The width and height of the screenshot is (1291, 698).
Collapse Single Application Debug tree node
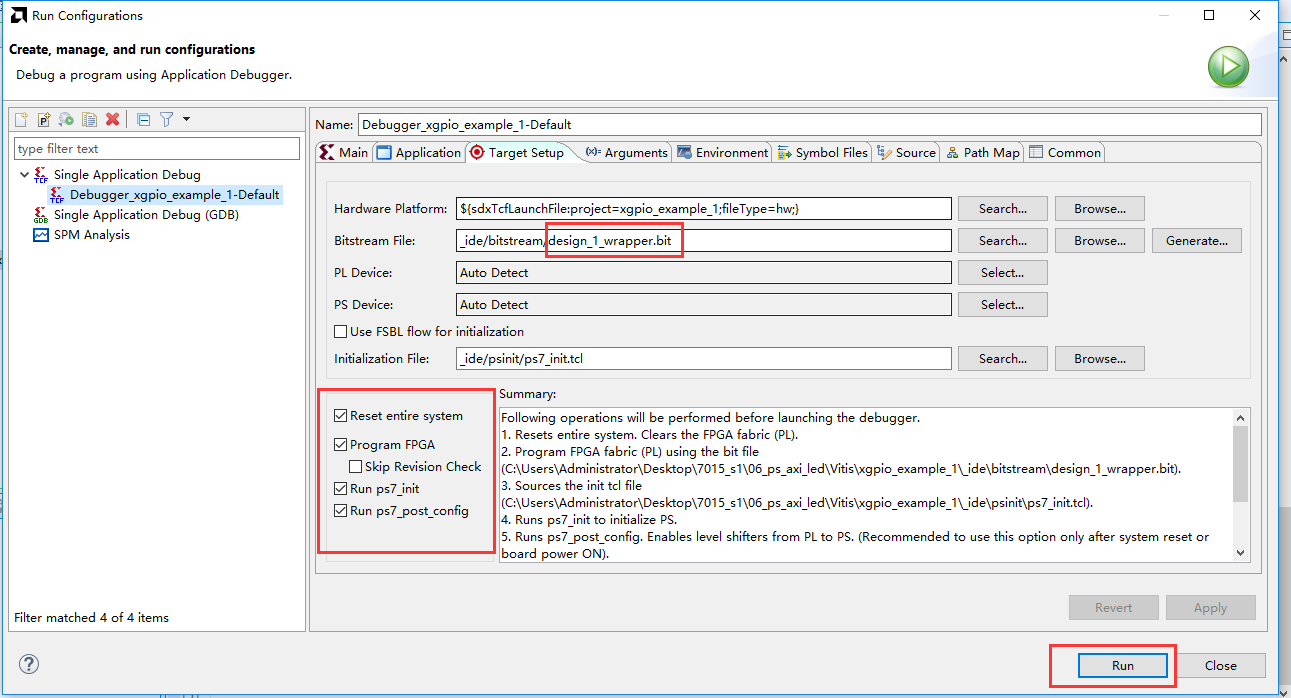pyautogui.click(x=24, y=175)
